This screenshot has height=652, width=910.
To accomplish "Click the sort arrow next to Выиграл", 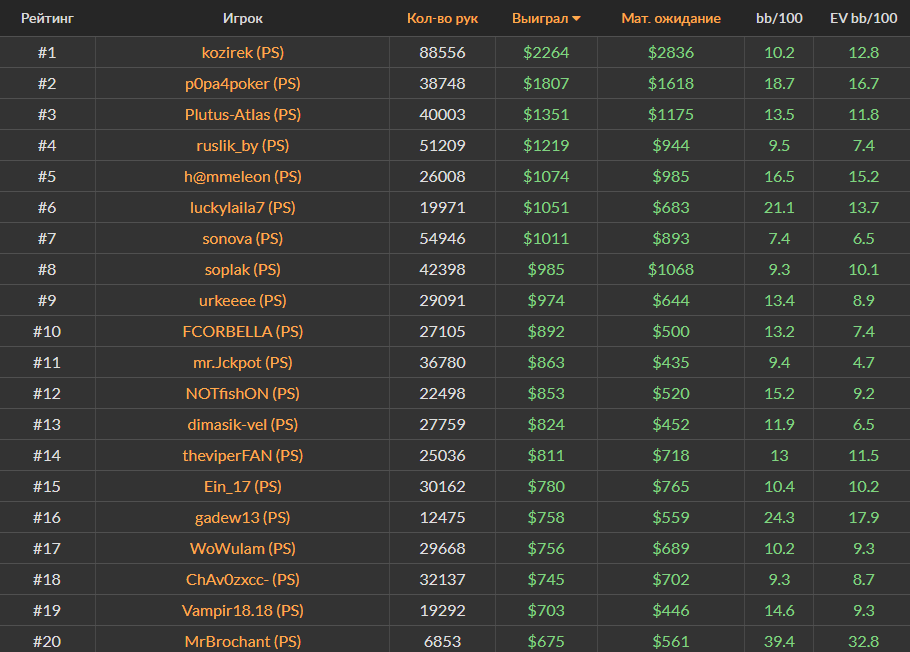I will (576, 19).
